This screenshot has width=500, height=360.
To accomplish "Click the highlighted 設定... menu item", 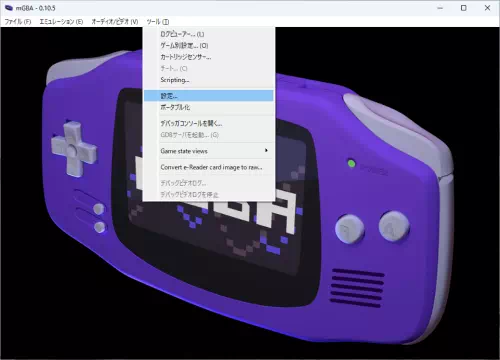I will pos(209,96).
